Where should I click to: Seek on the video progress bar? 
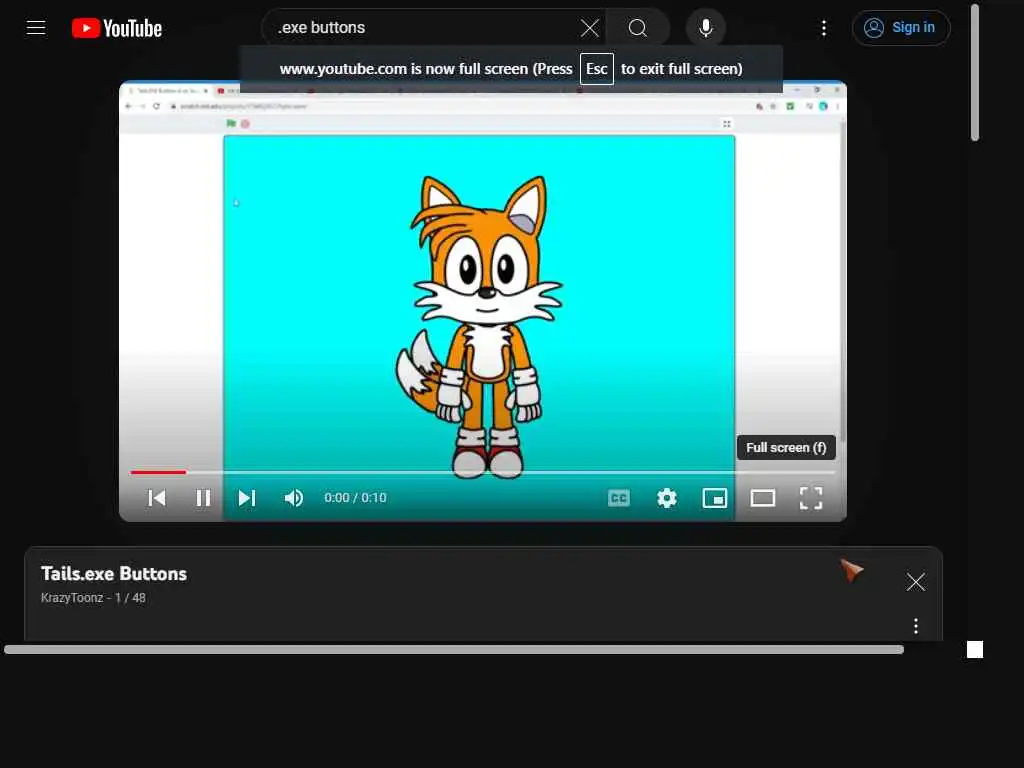tap(483, 472)
